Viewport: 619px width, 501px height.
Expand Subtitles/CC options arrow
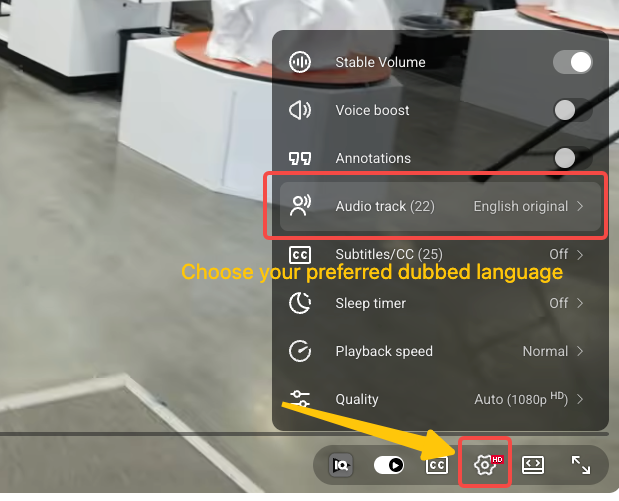click(580, 255)
